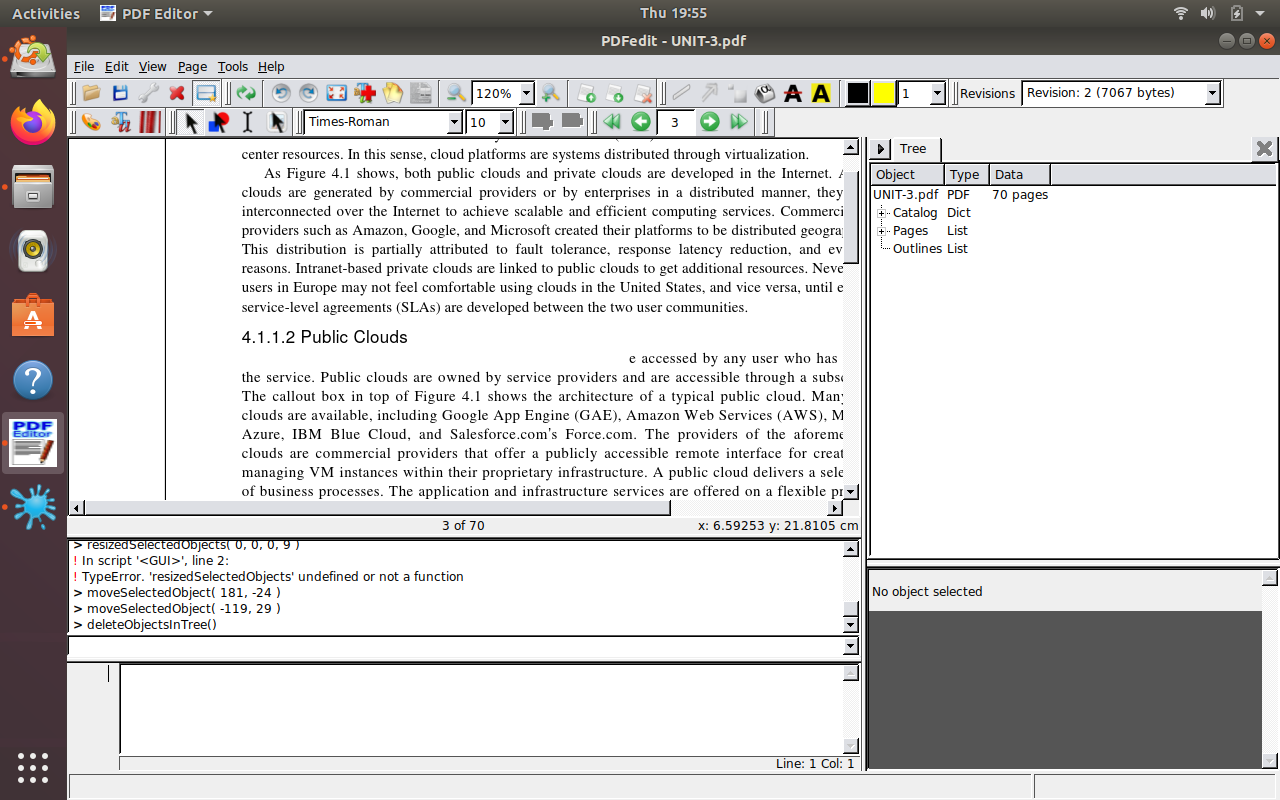The image size is (1280, 800).
Task: Click the black color swatch
Action: (857, 93)
